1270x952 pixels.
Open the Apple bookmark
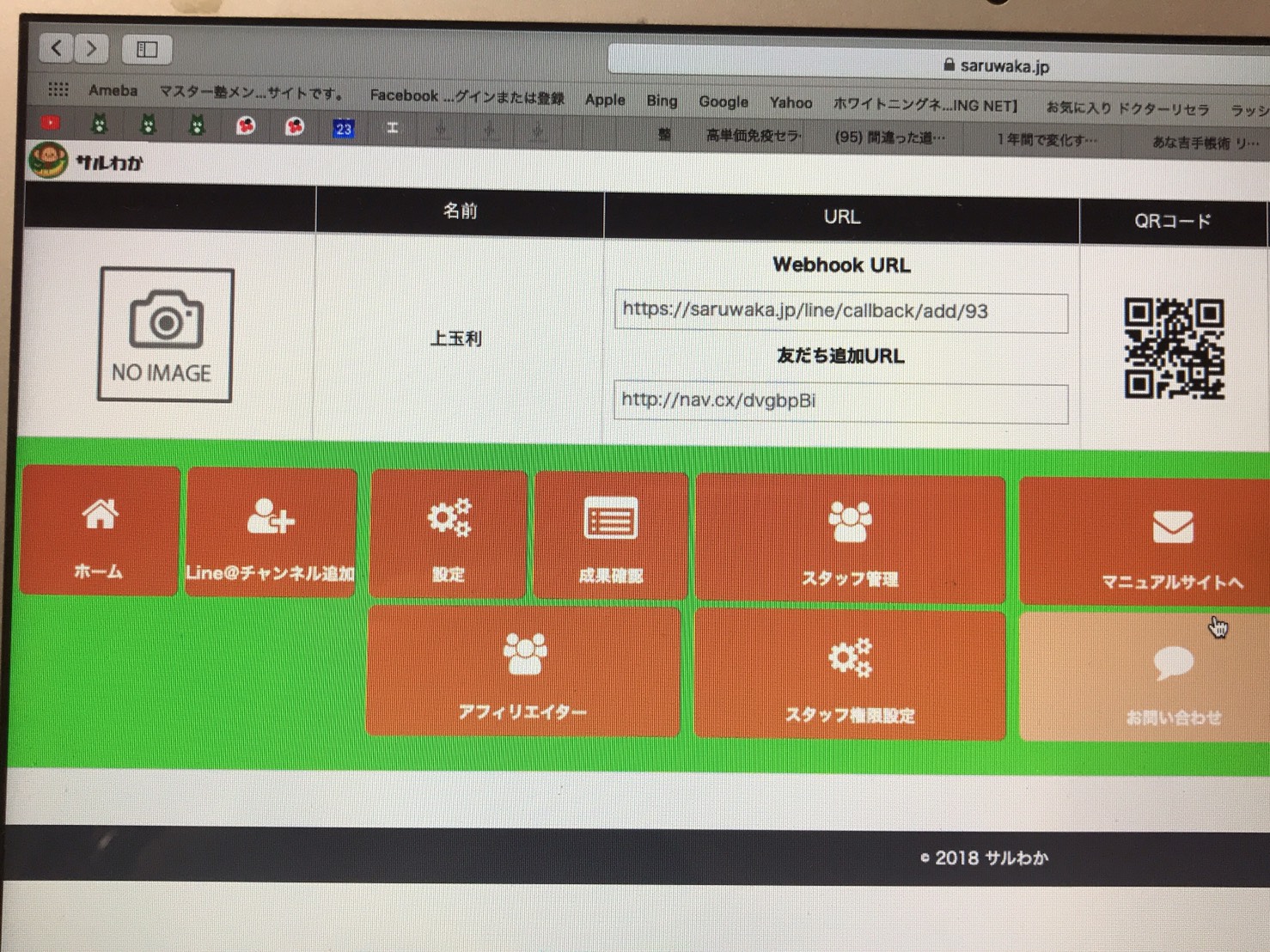click(x=605, y=100)
